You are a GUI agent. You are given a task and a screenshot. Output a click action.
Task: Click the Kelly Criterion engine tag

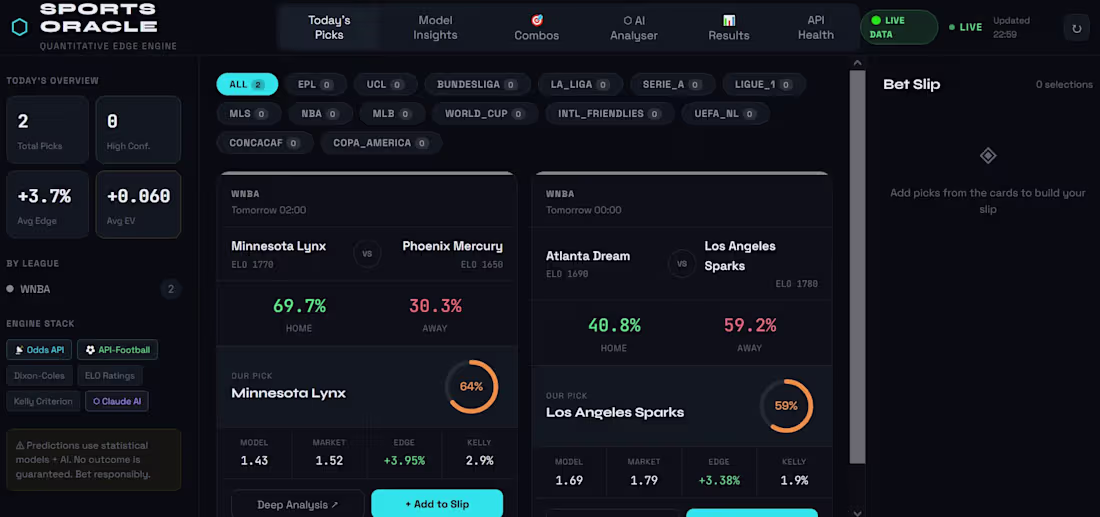pyautogui.click(x=43, y=401)
